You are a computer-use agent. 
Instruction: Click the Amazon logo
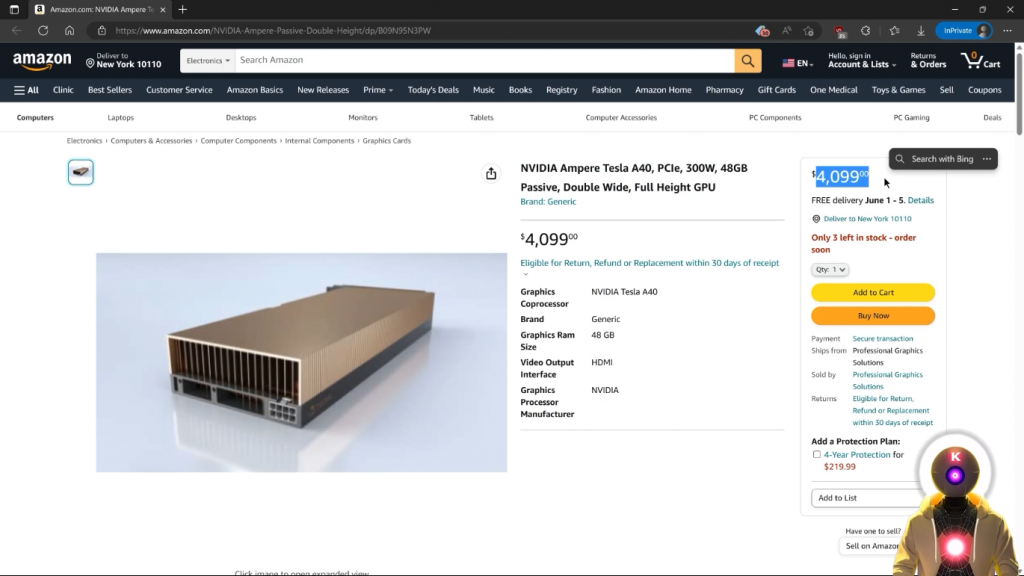point(42,61)
